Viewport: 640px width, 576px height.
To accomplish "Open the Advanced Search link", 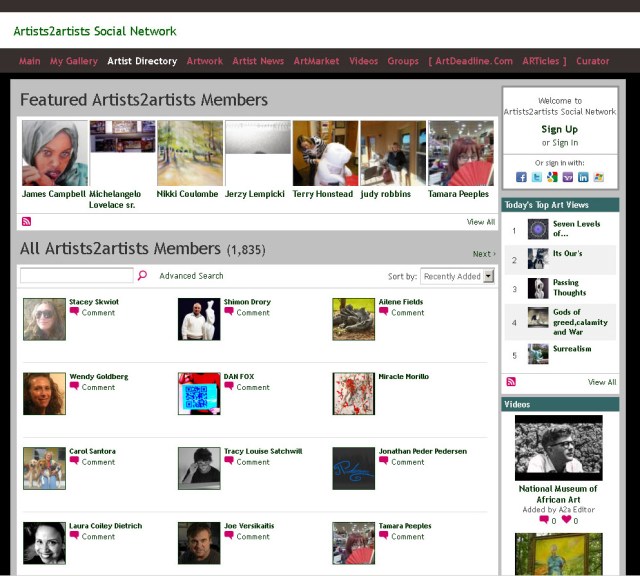I will (x=191, y=276).
